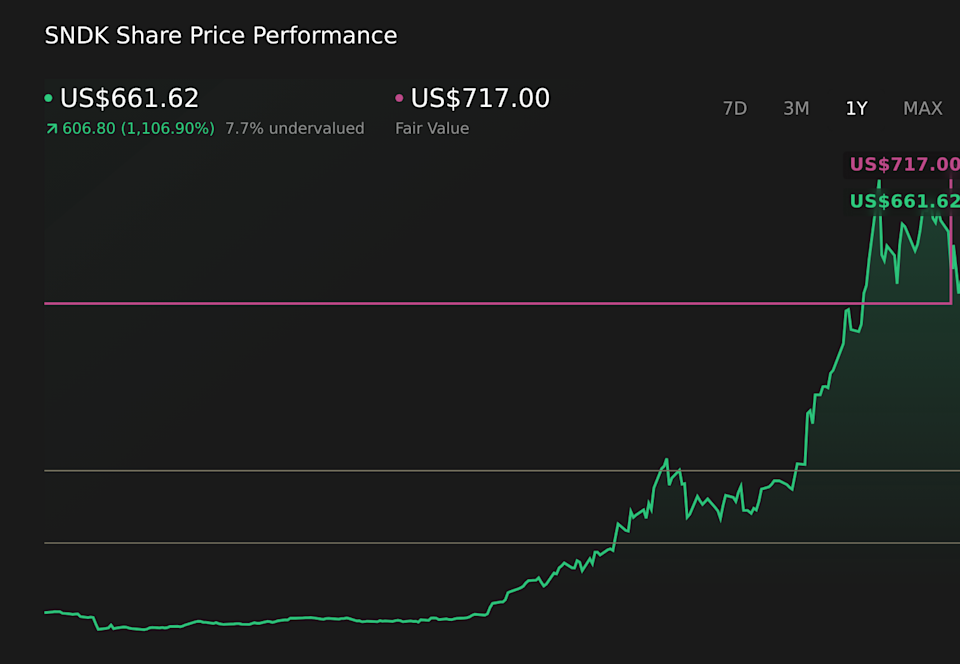This screenshot has height=664, width=960.
Task: Toggle the current price series via its green legend dot
Action: click(x=49, y=99)
